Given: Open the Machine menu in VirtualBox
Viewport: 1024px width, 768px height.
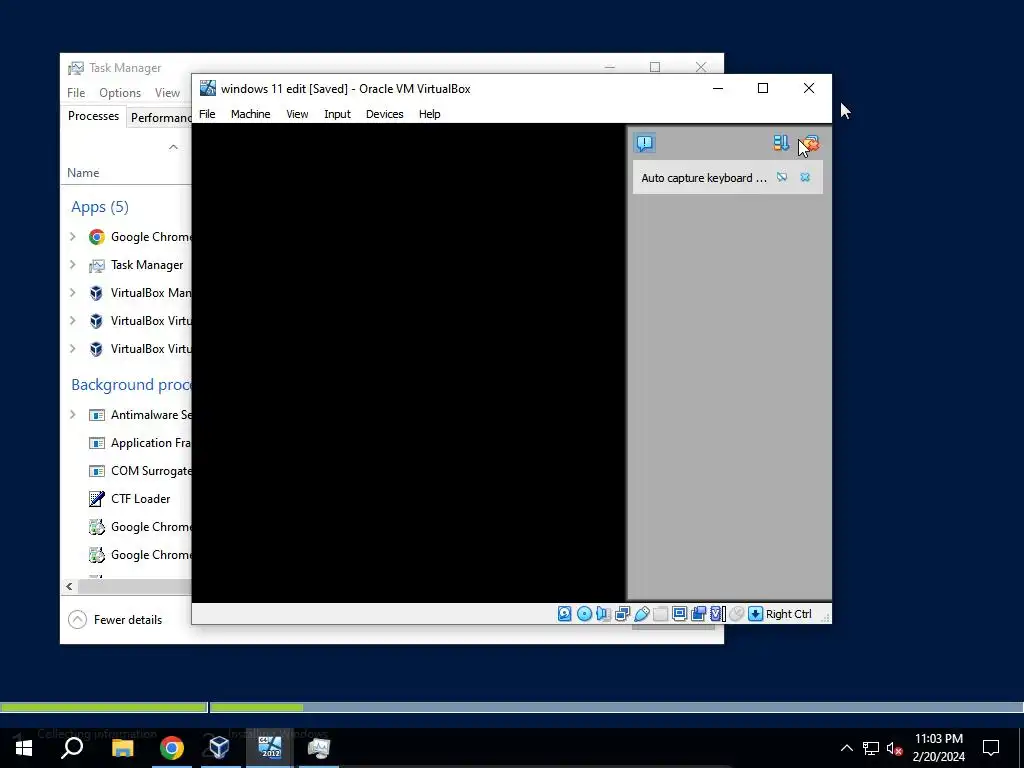Looking at the screenshot, I should click(250, 114).
